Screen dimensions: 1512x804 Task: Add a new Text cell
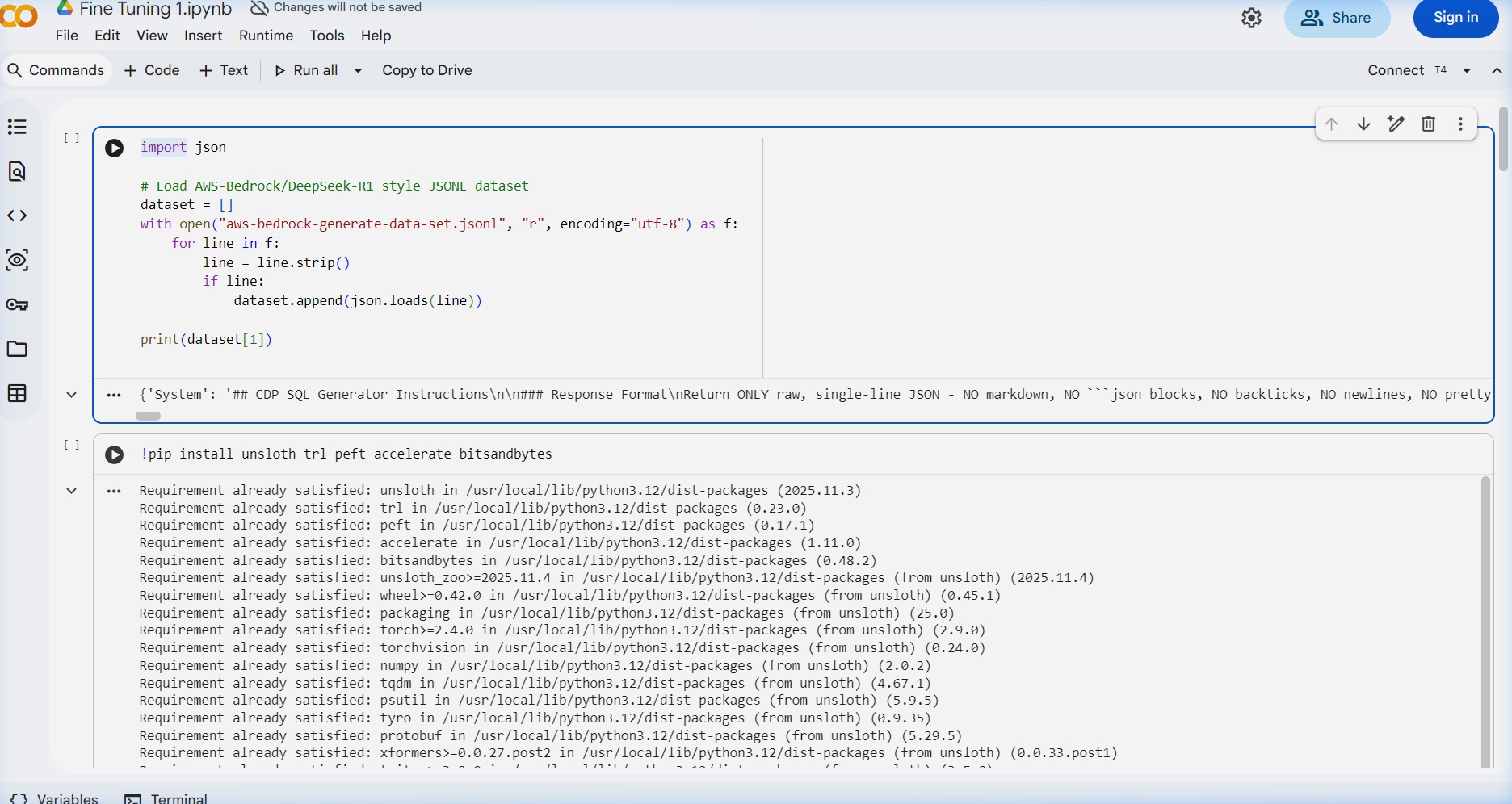224,70
